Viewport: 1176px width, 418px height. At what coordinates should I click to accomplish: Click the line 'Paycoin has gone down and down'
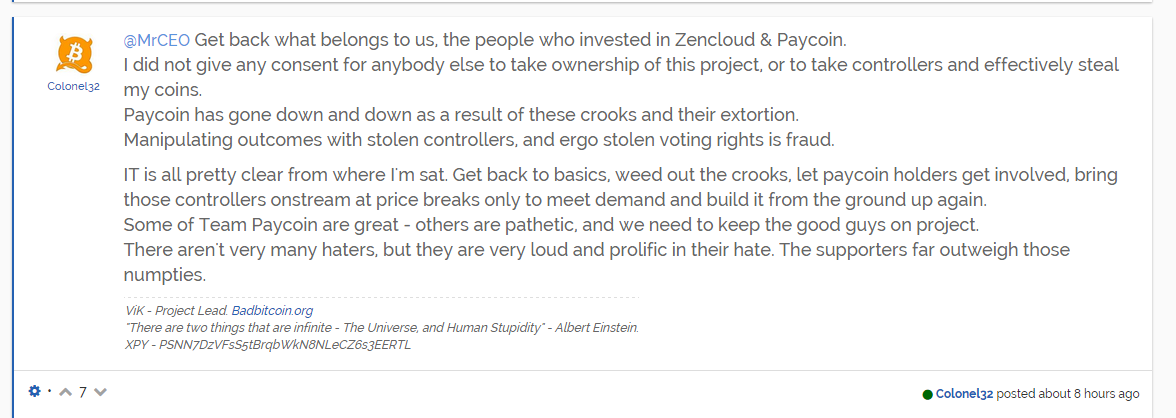[x=462, y=116]
